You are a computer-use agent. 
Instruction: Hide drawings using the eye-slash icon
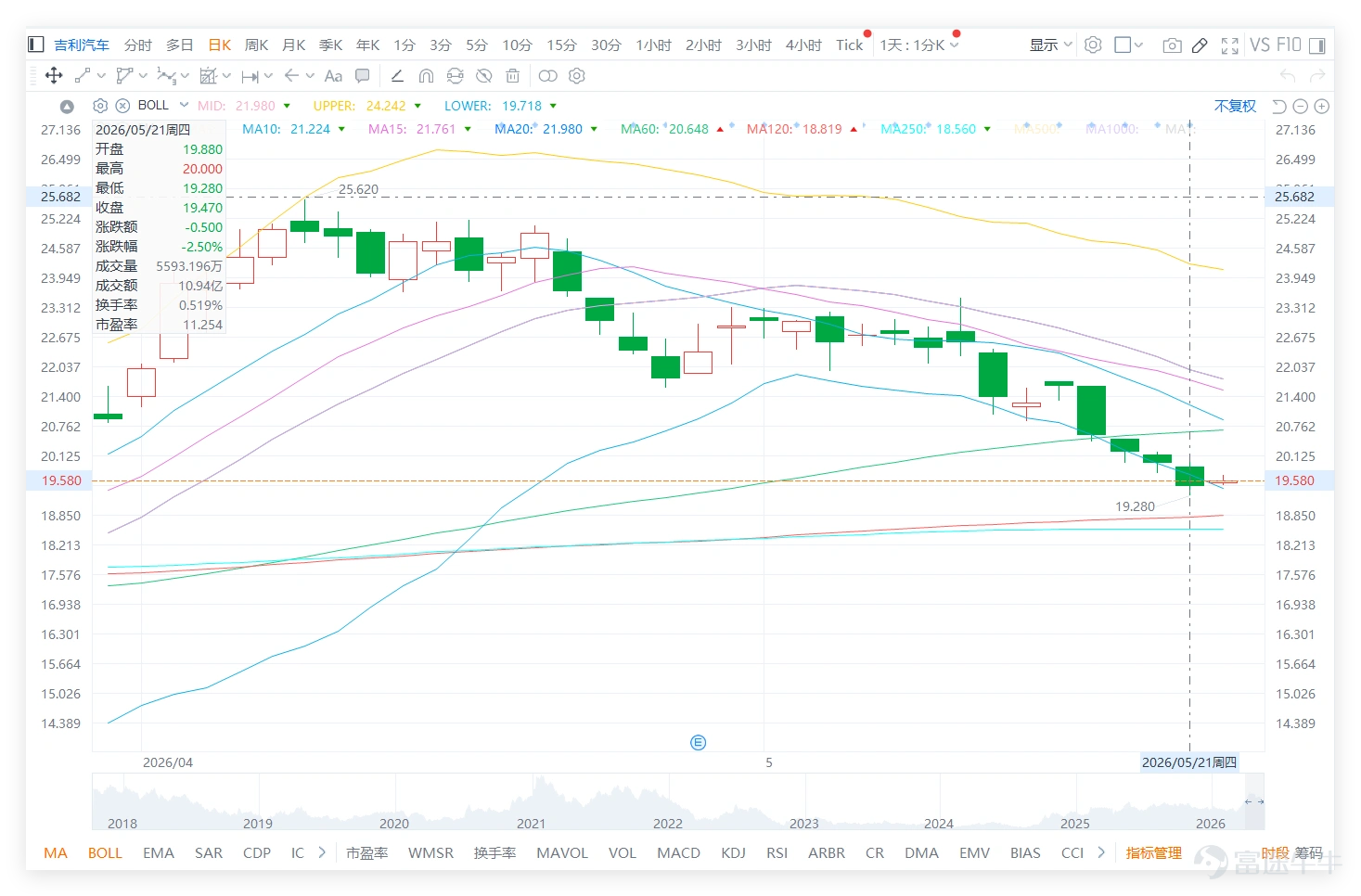tap(483, 76)
